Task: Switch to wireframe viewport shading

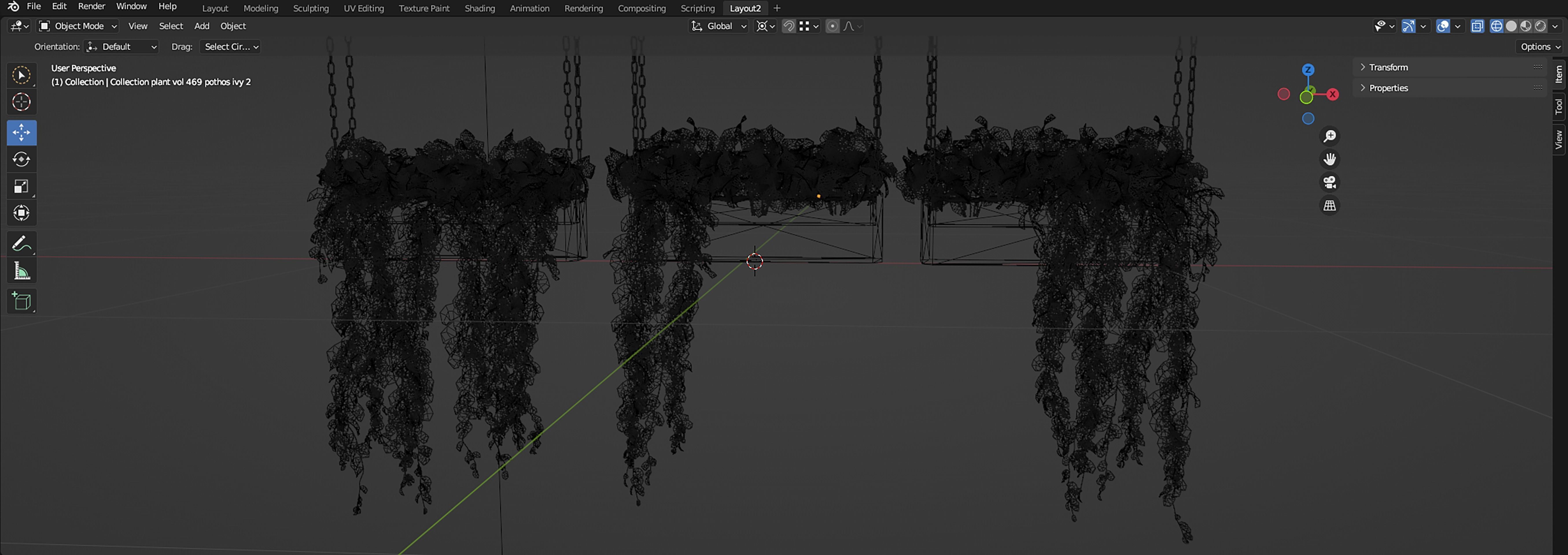Action: (x=1496, y=26)
